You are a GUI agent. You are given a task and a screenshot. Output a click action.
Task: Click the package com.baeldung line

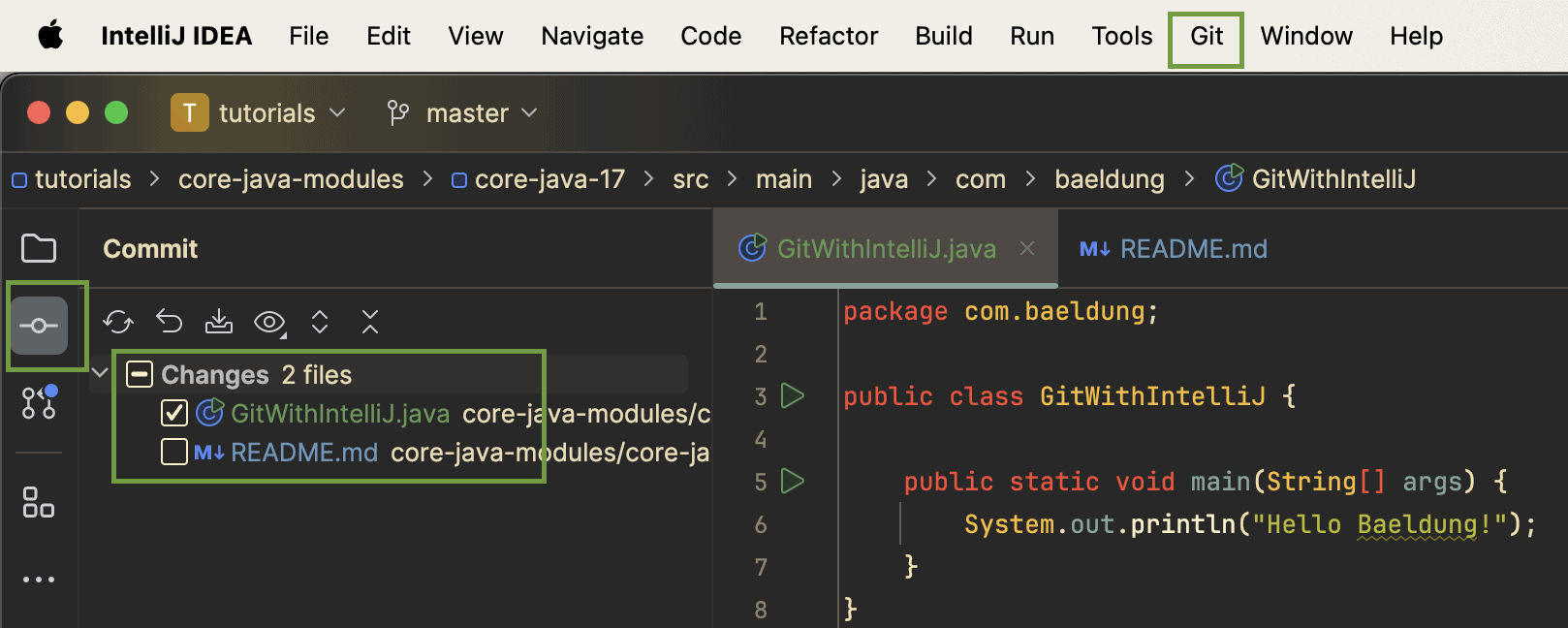coord(1001,311)
